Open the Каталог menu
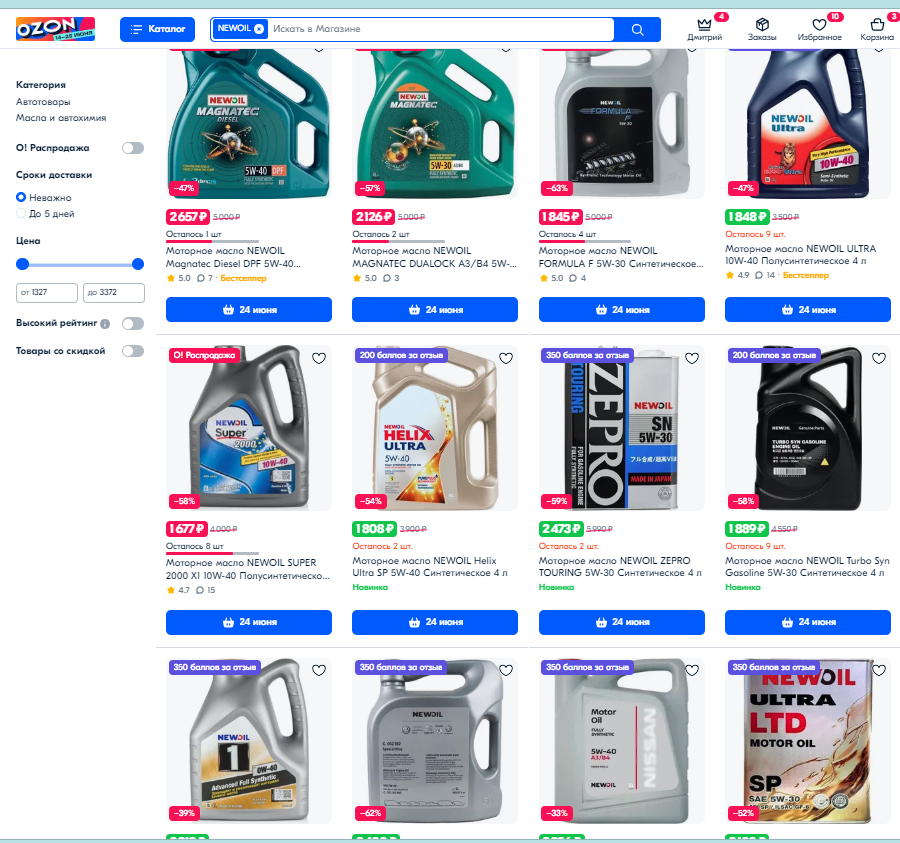The height and width of the screenshot is (843, 900). 157,29
